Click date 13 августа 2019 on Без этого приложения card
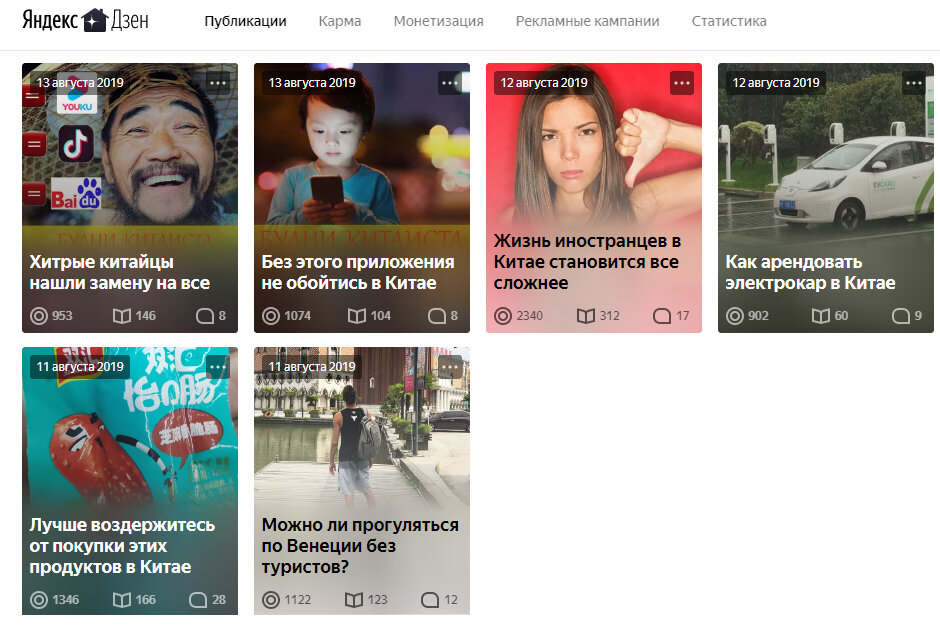 [x=312, y=83]
